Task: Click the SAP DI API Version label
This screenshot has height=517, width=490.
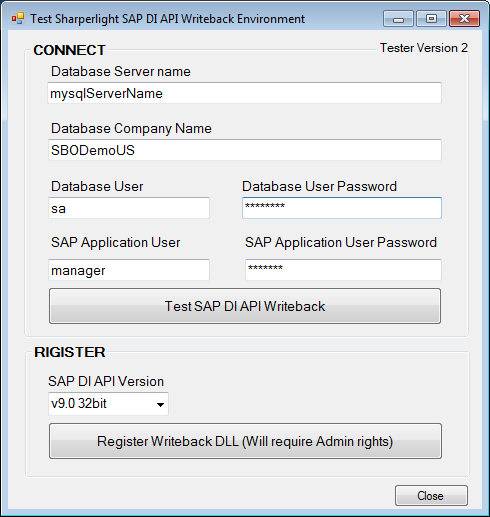Action: coord(106,381)
